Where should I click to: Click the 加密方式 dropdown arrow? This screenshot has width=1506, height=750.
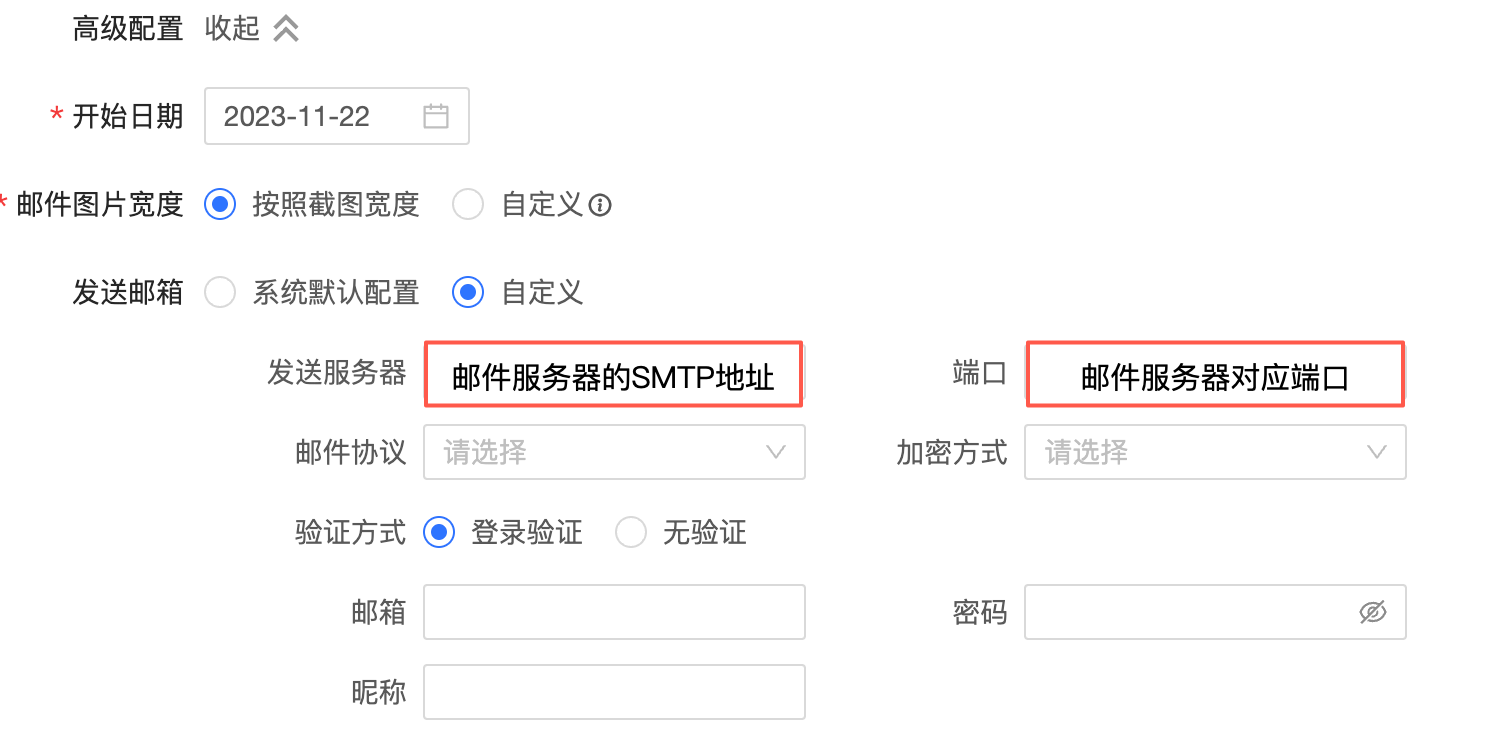1376,452
